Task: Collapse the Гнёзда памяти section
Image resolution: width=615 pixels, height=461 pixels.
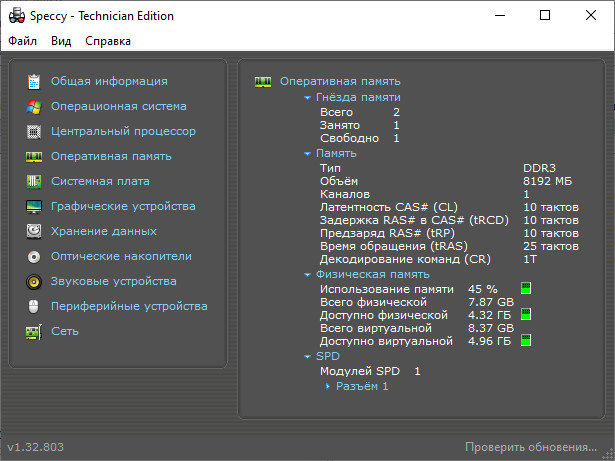Action: [x=308, y=98]
